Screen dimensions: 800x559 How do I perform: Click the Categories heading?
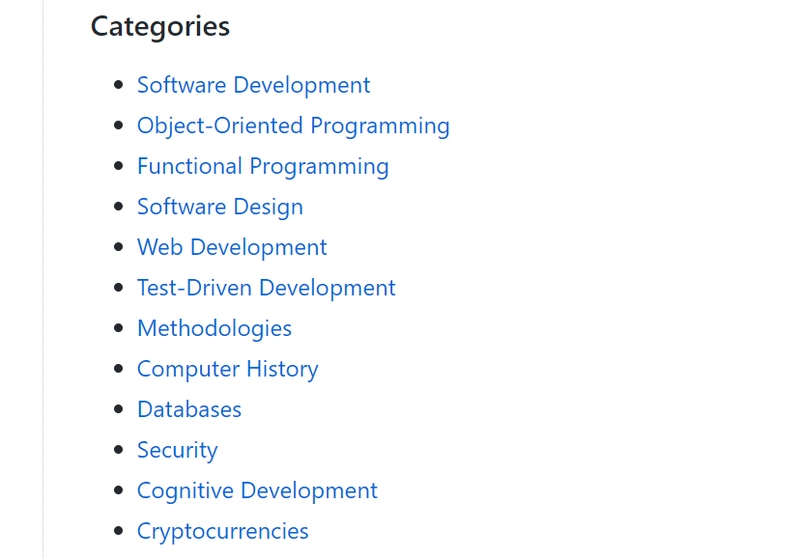tap(160, 27)
